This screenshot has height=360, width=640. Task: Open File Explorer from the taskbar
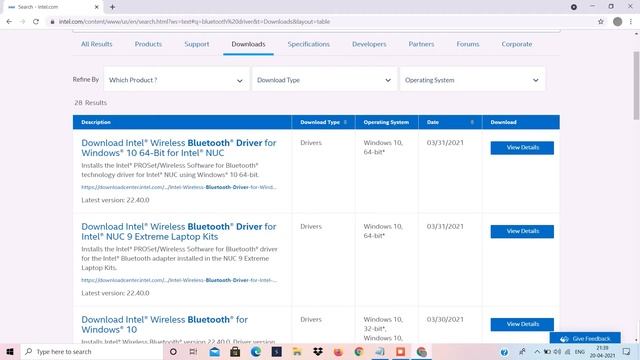pyautogui.click(x=297, y=351)
